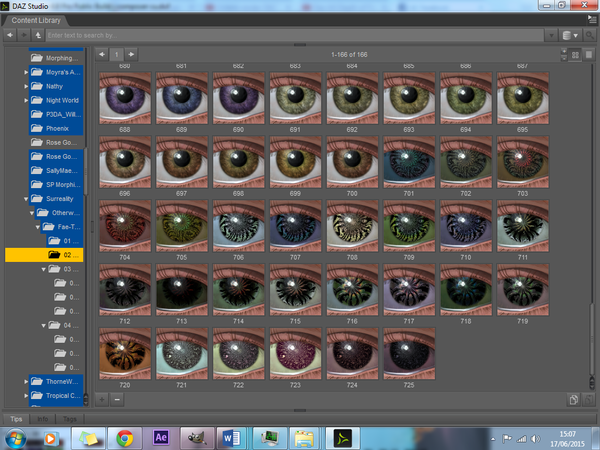Image resolution: width=600 pixels, height=450 pixels.
Task: Collapse the 03 subfolder
Action: coord(43,269)
